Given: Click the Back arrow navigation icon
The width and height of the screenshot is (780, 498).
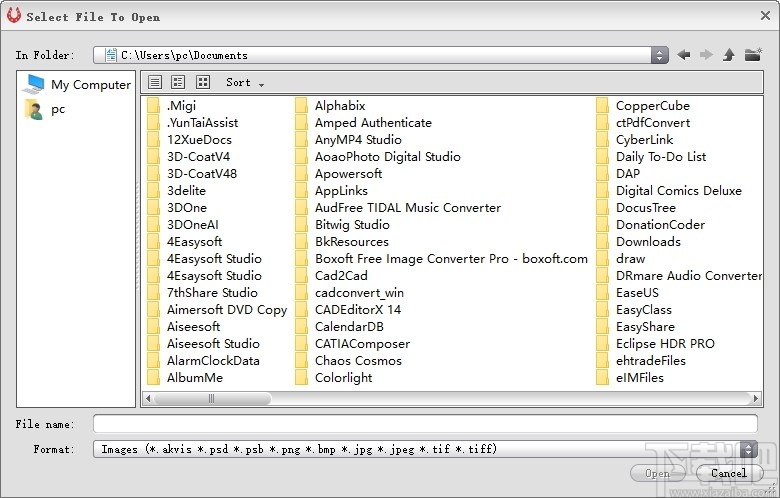Looking at the screenshot, I should [683, 55].
